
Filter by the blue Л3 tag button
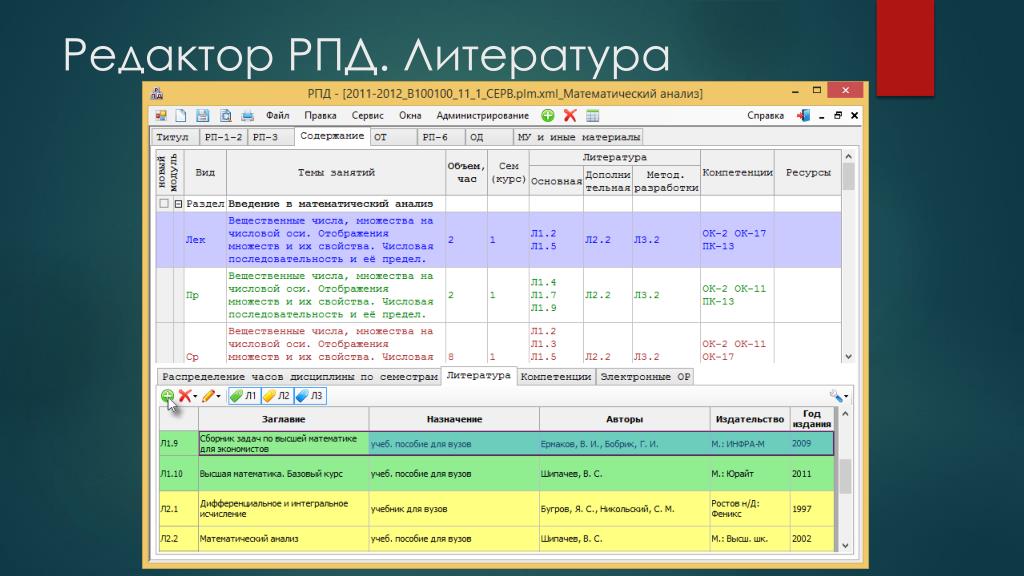click(310, 395)
